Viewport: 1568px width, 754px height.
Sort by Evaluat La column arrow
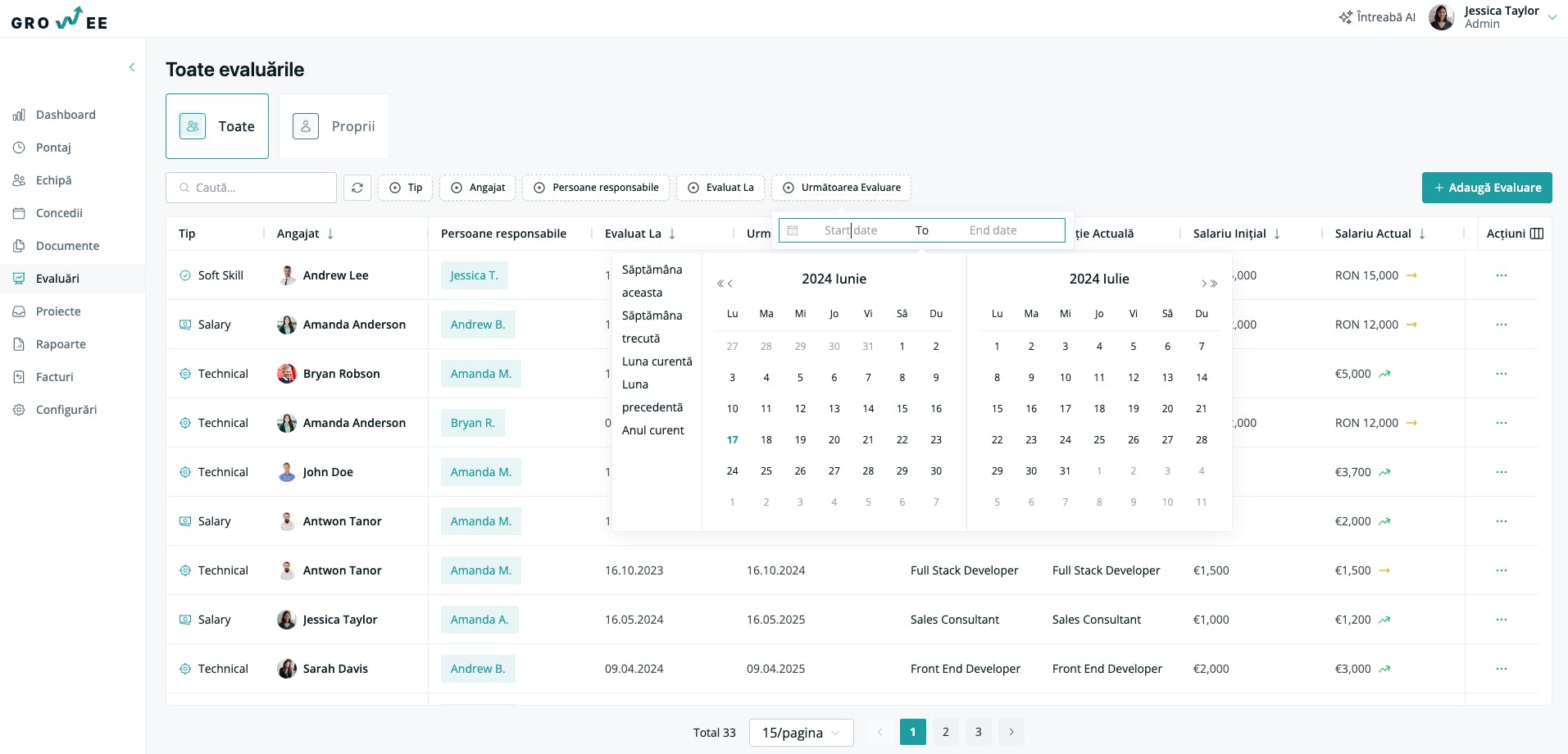pyautogui.click(x=672, y=234)
